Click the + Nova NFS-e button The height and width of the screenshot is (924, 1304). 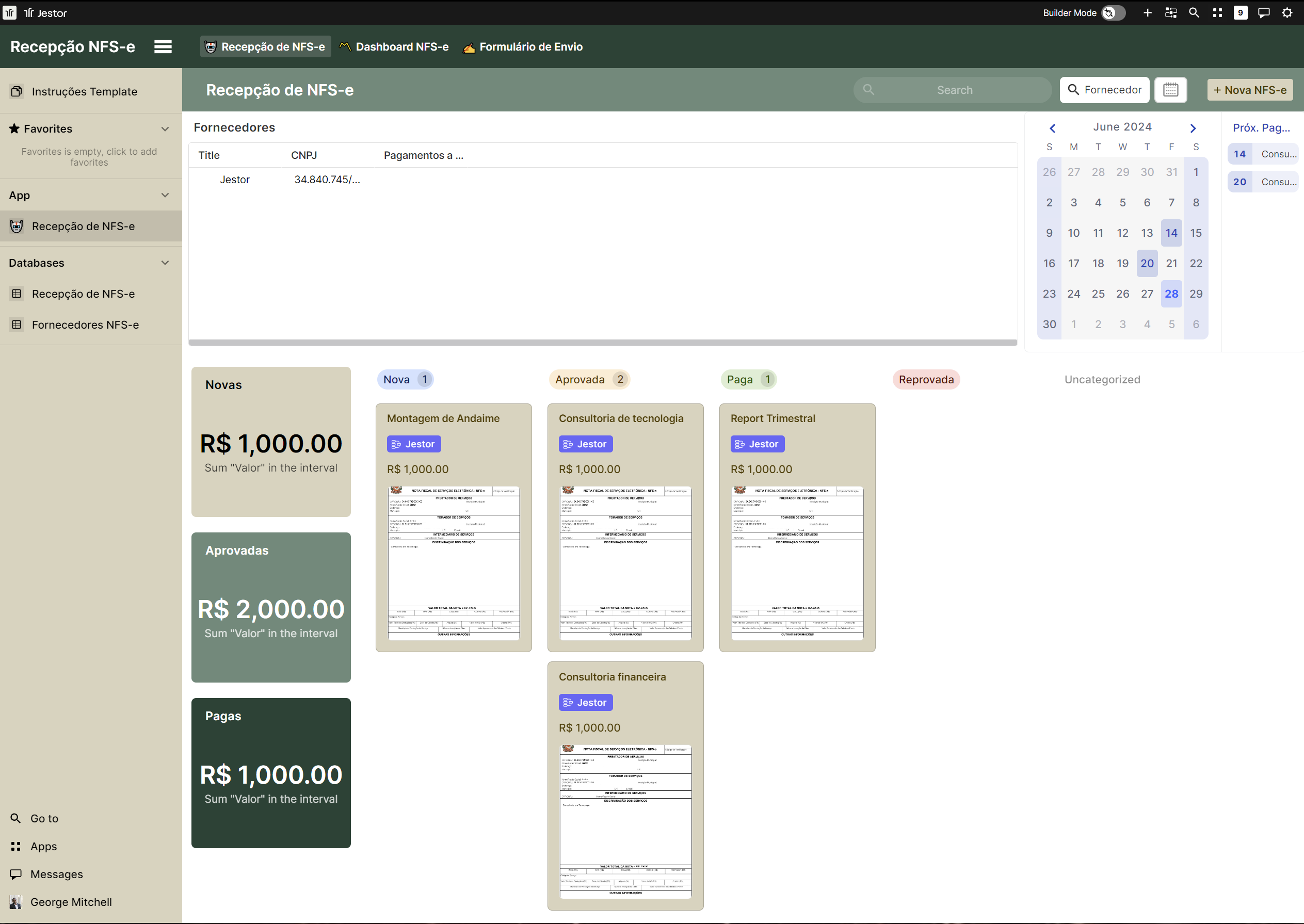1249,90
